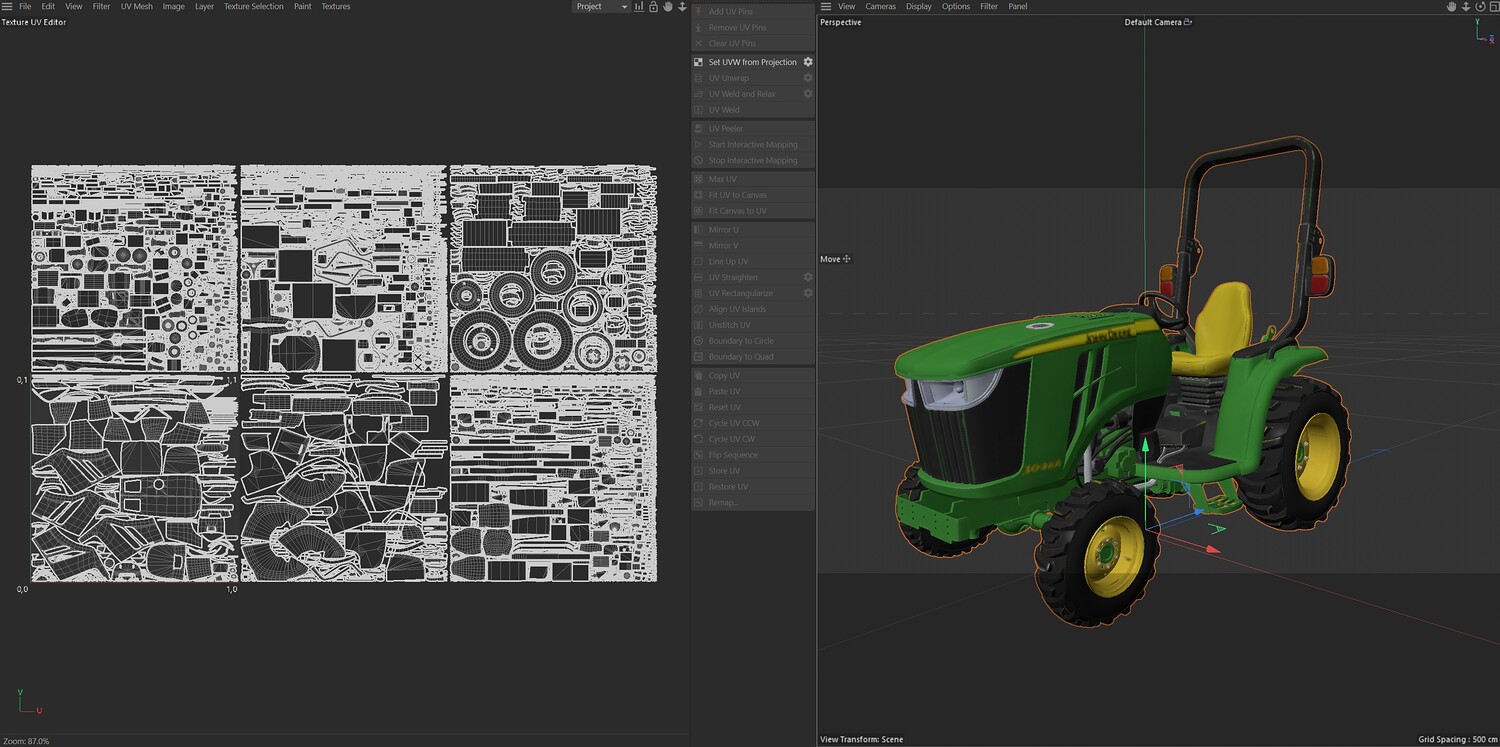This screenshot has width=1500, height=747.
Task: Click Align UV Islands command
Action: point(753,309)
